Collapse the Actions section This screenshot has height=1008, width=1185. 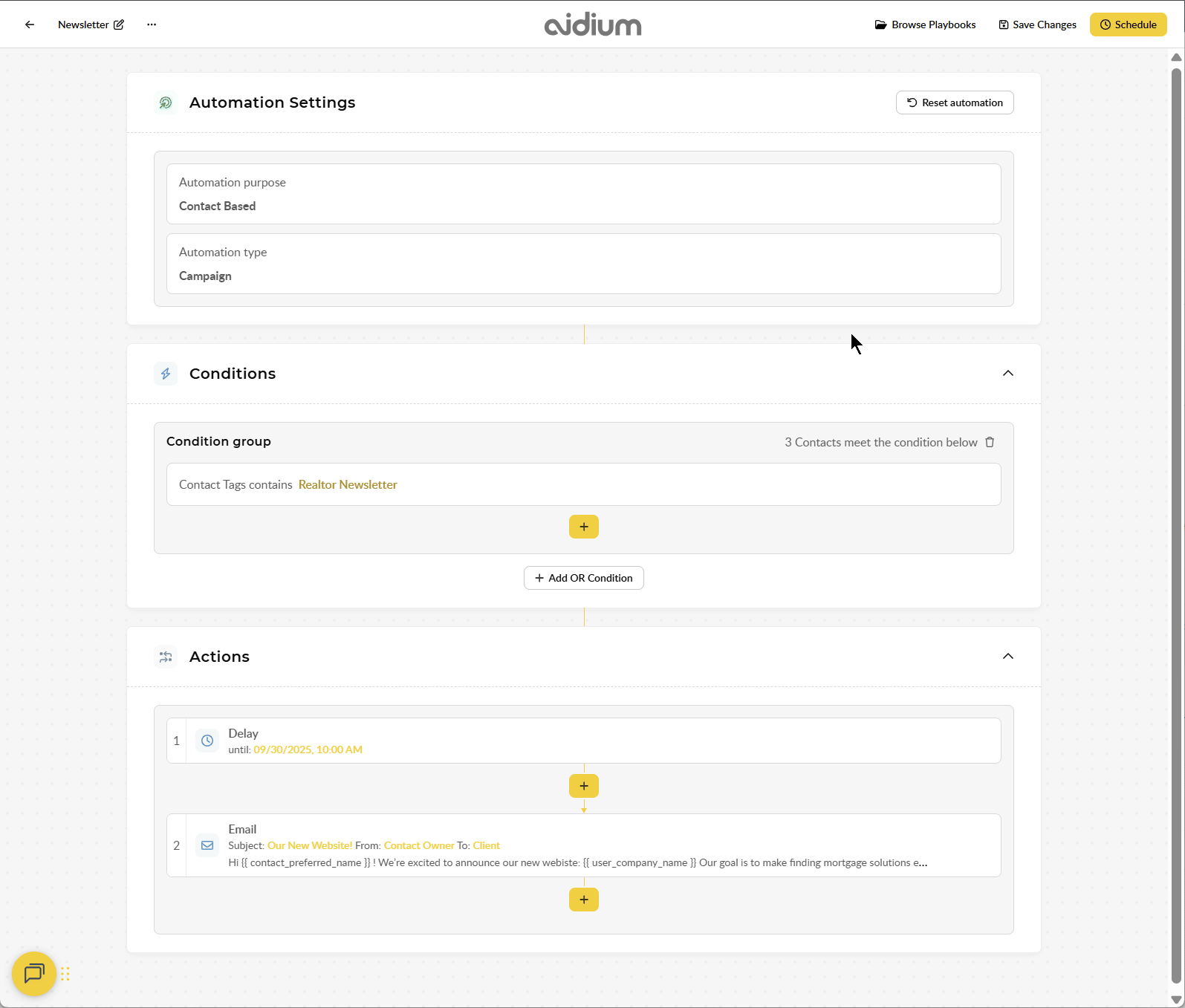coord(1007,656)
